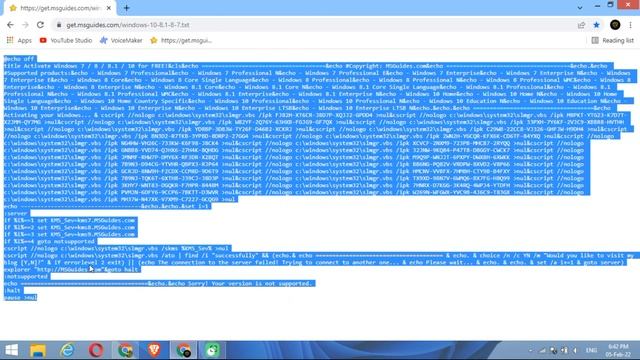640x360 pixels.
Task: Click the ENG language indicator
Action: point(591,350)
